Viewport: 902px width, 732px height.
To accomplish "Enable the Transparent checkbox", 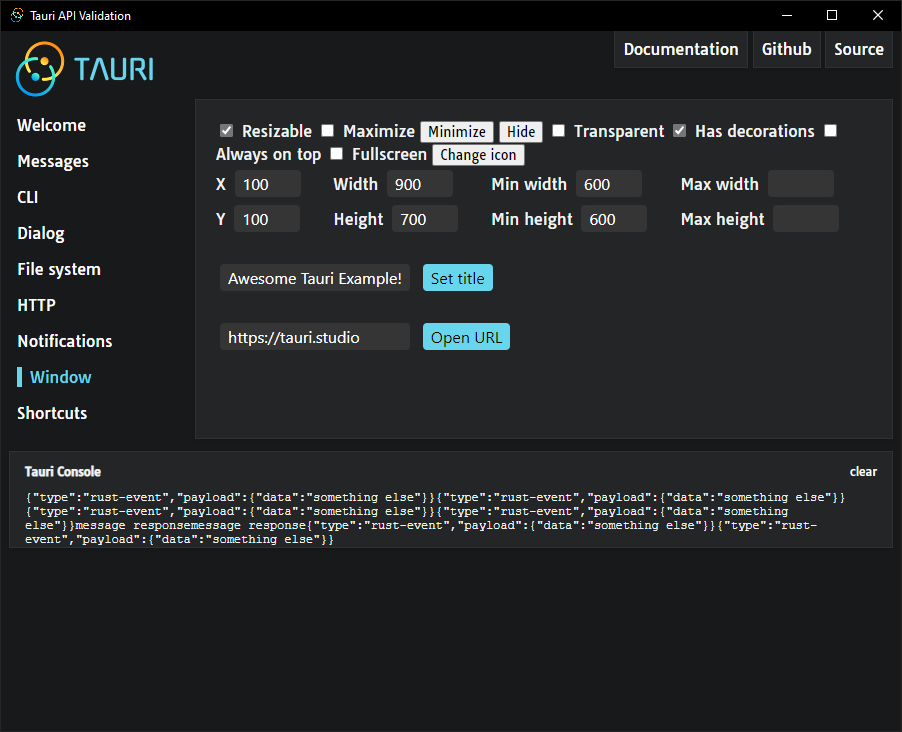I will (559, 131).
